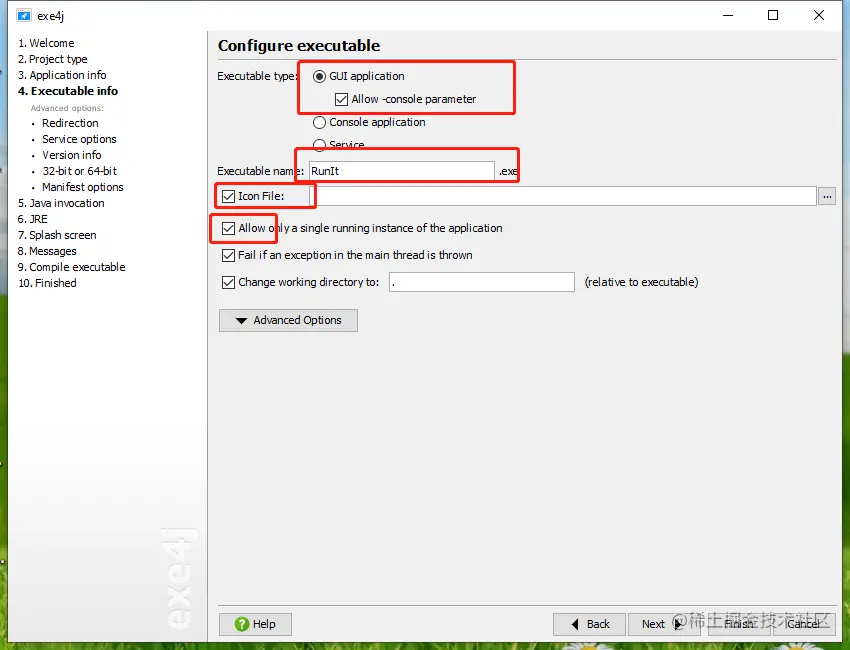Viewport: 850px width, 650px height.
Task: Go to step 2. Project type
Action: click(x=53, y=59)
